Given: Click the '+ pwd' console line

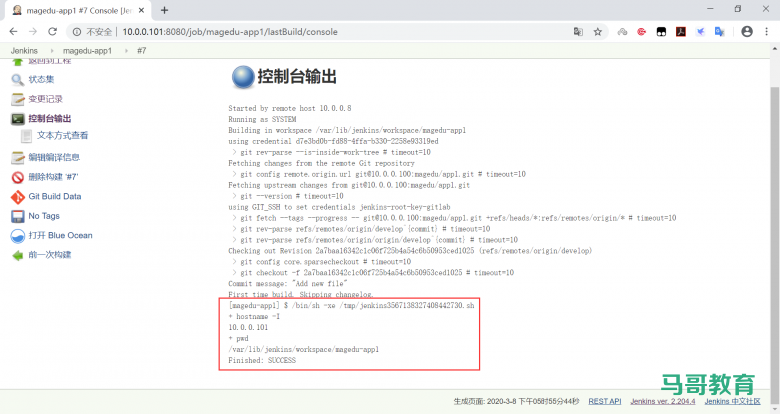Looking at the screenshot, I should [238, 338].
